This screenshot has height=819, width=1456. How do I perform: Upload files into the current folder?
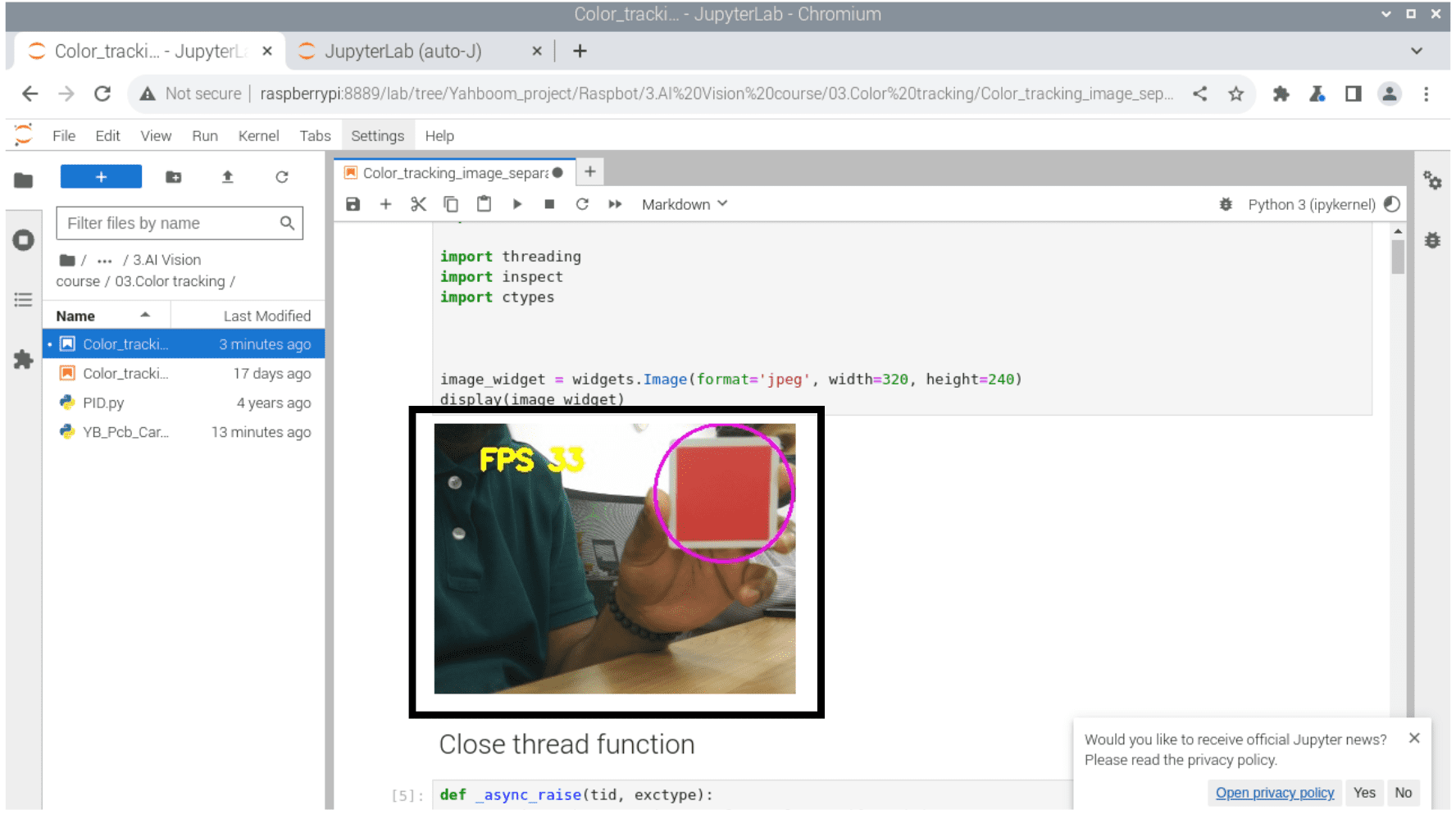click(227, 176)
